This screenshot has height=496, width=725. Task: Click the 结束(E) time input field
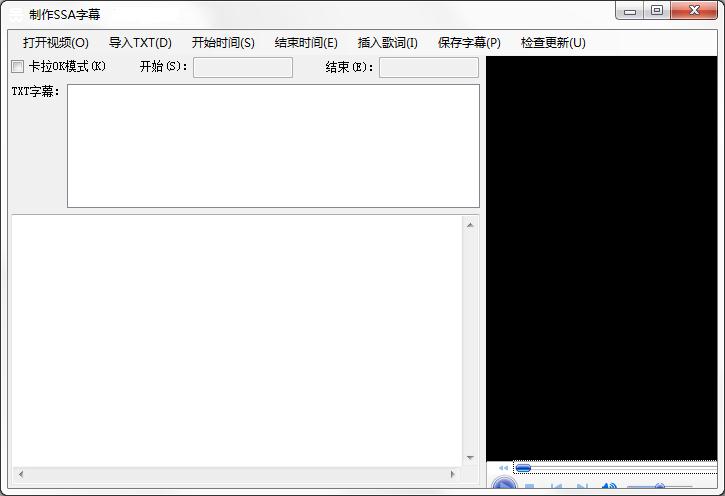click(429, 67)
